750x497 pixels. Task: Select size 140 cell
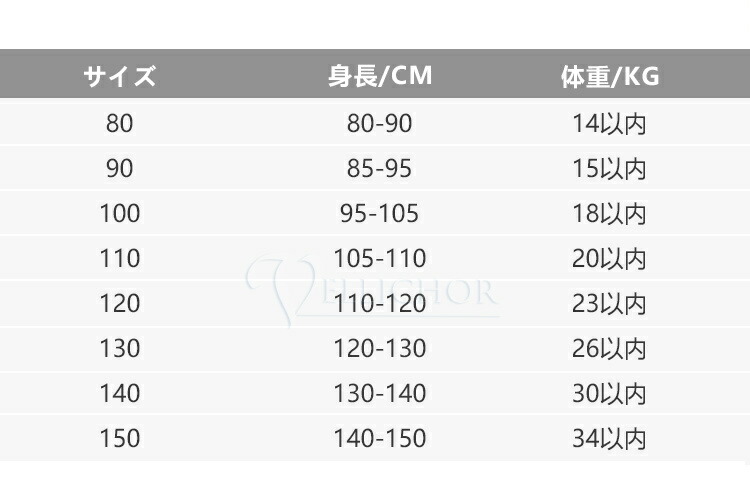click(119, 394)
